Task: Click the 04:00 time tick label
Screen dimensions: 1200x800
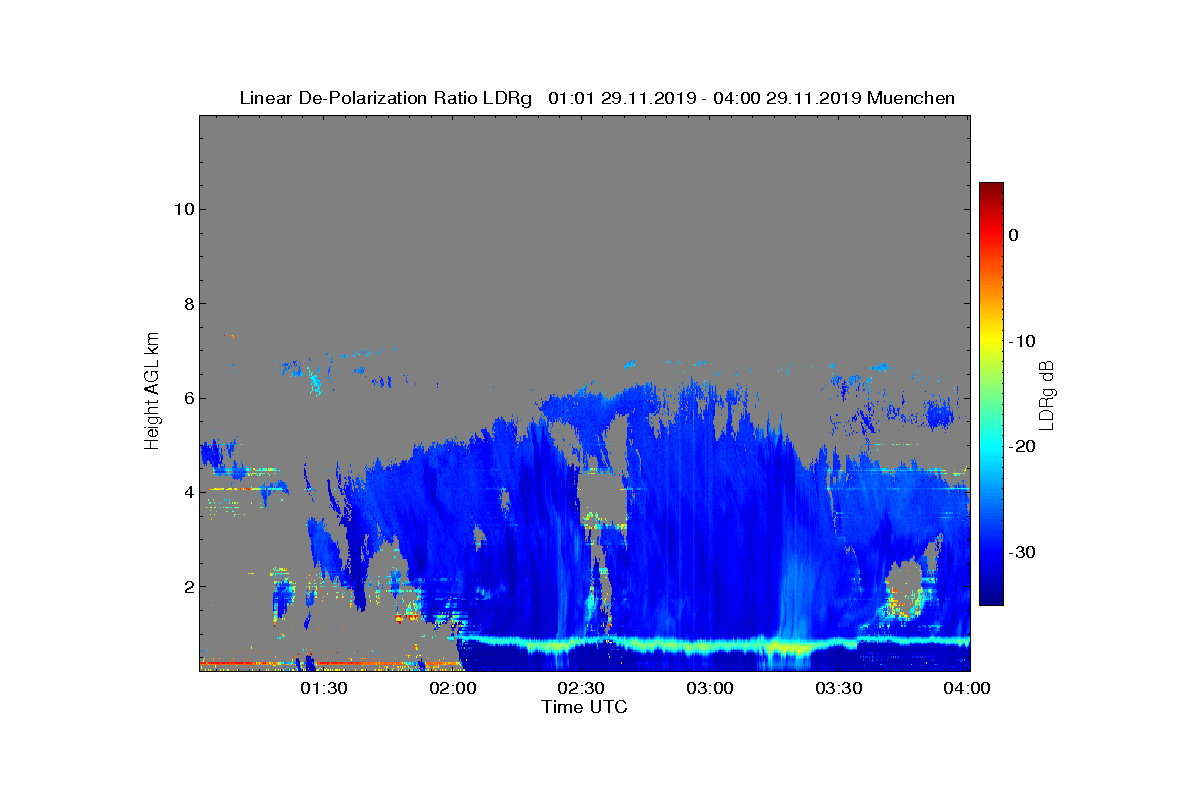Action: [967, 688]
